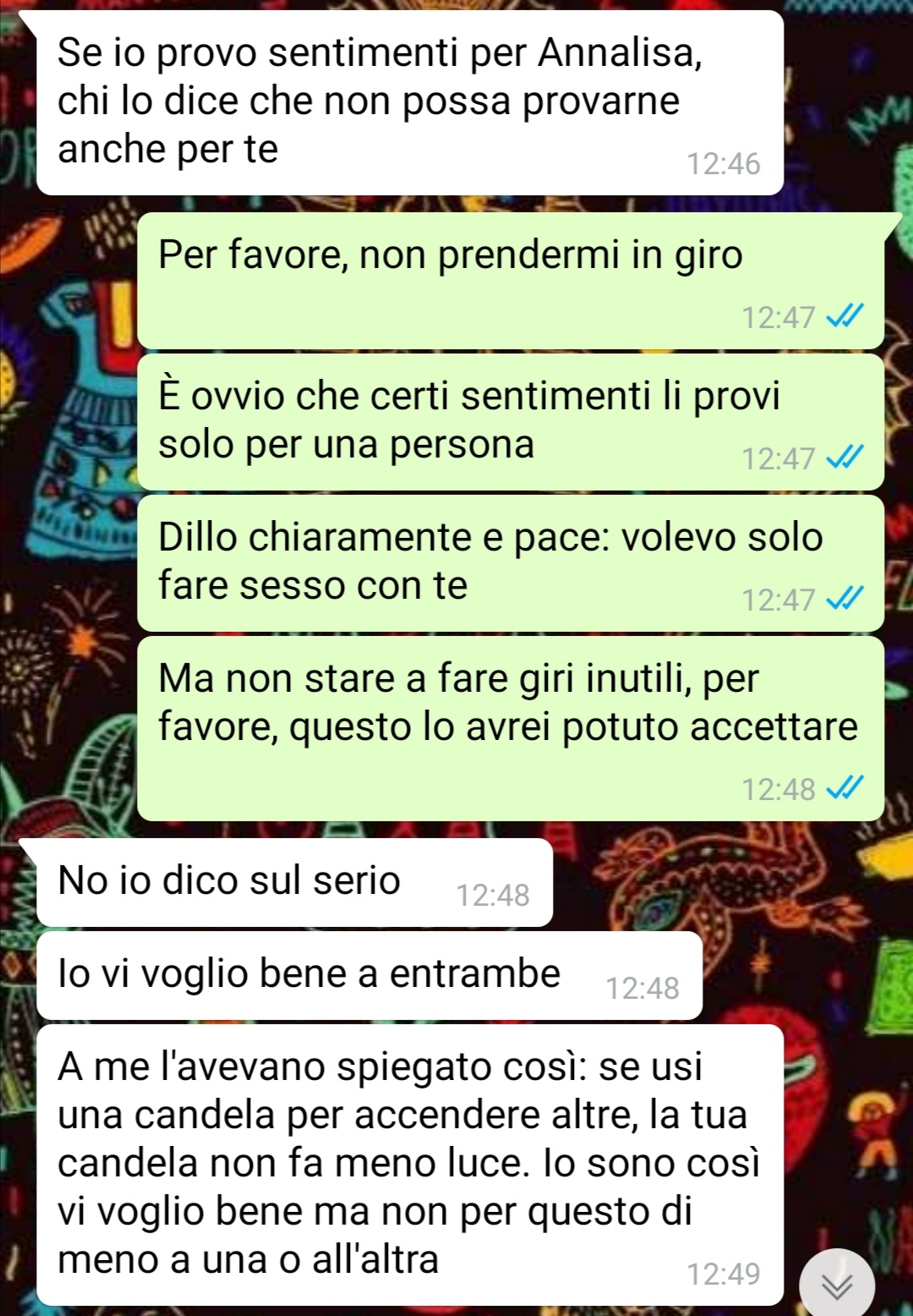Tap 12:48 timestamp on 'questo lo avrei potuto accettare'

(x=779, y=789)
